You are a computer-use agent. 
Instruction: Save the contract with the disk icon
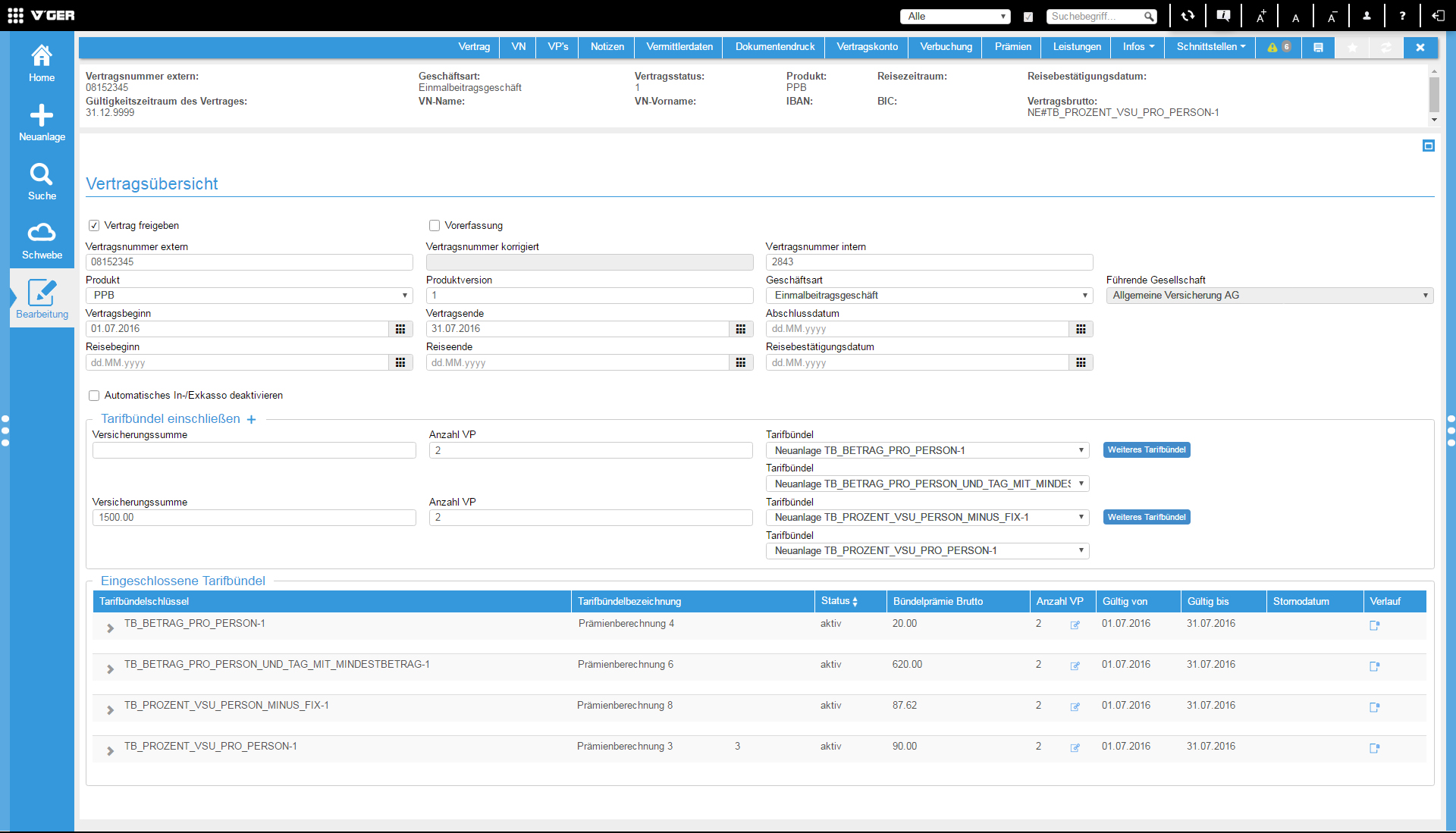pos(1318,47)
